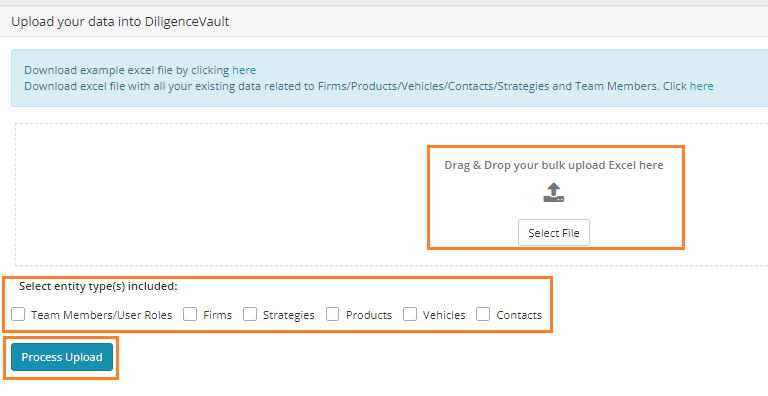
Task: Enable the Firms checkbox
Action: click(x=190, y=314)
